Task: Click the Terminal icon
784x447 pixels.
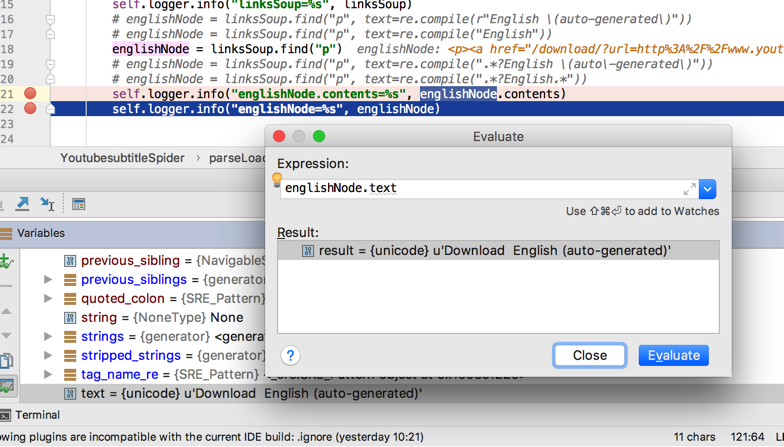Action: click(5, 416)
